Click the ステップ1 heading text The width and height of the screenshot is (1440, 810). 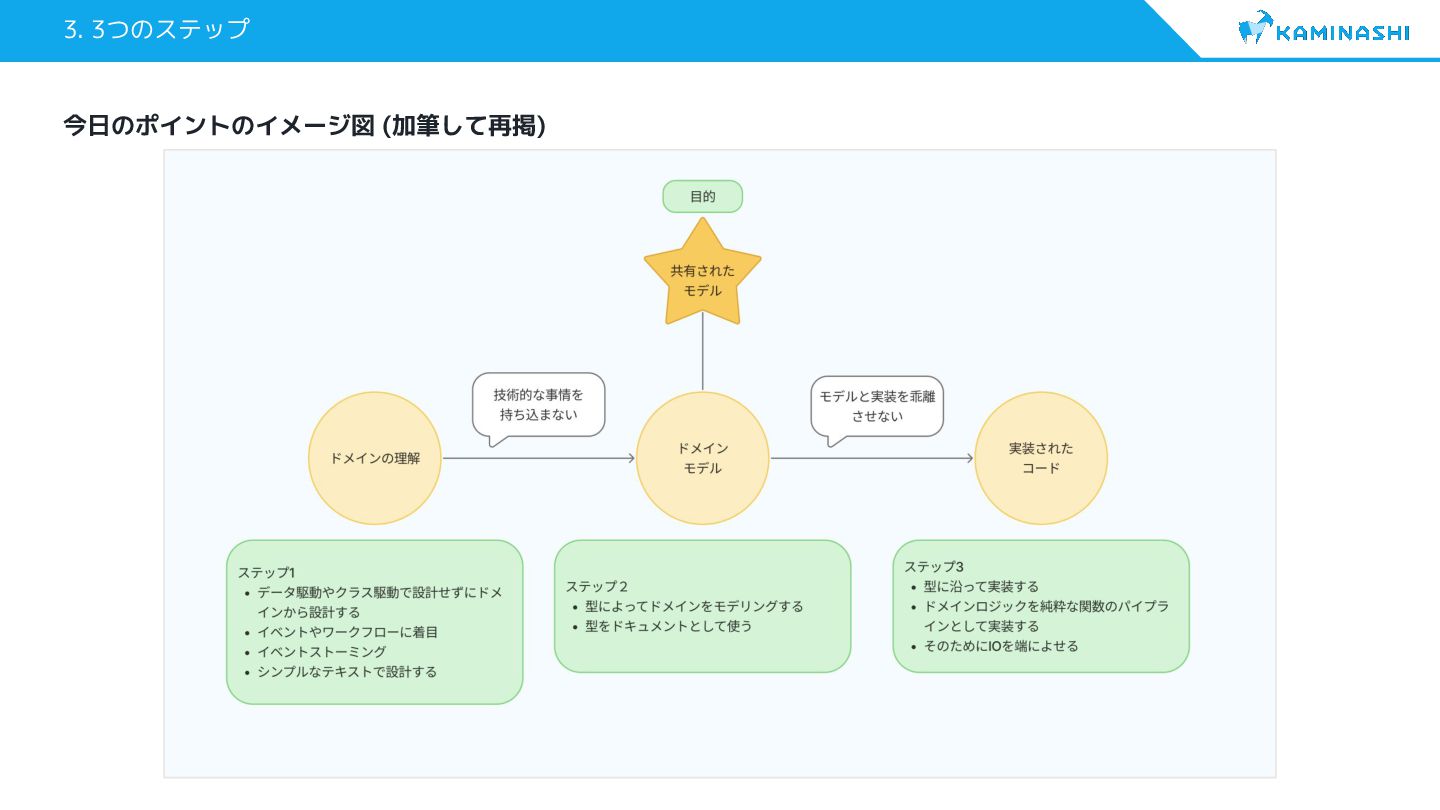[266, 572]
